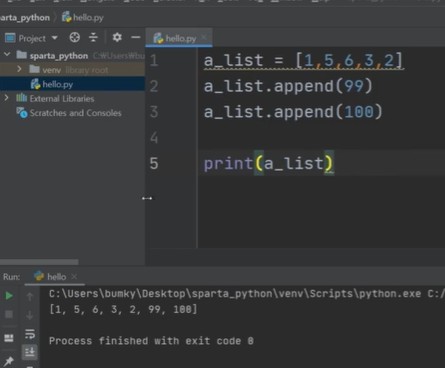Click the Python file icon beside hello.py in tree

[x=35, y=84]
